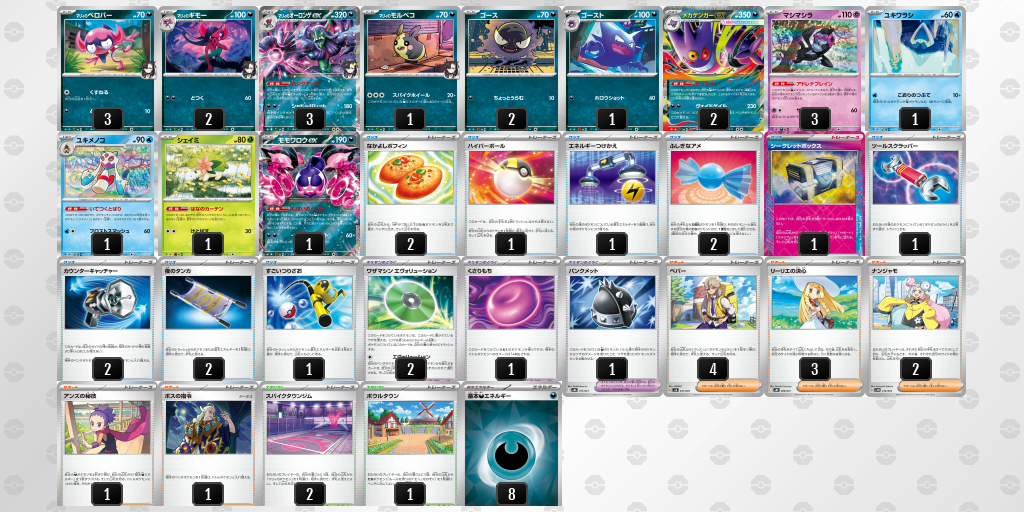Select the Punk Helmet (パンクメット) tool card art

[612, 302]
